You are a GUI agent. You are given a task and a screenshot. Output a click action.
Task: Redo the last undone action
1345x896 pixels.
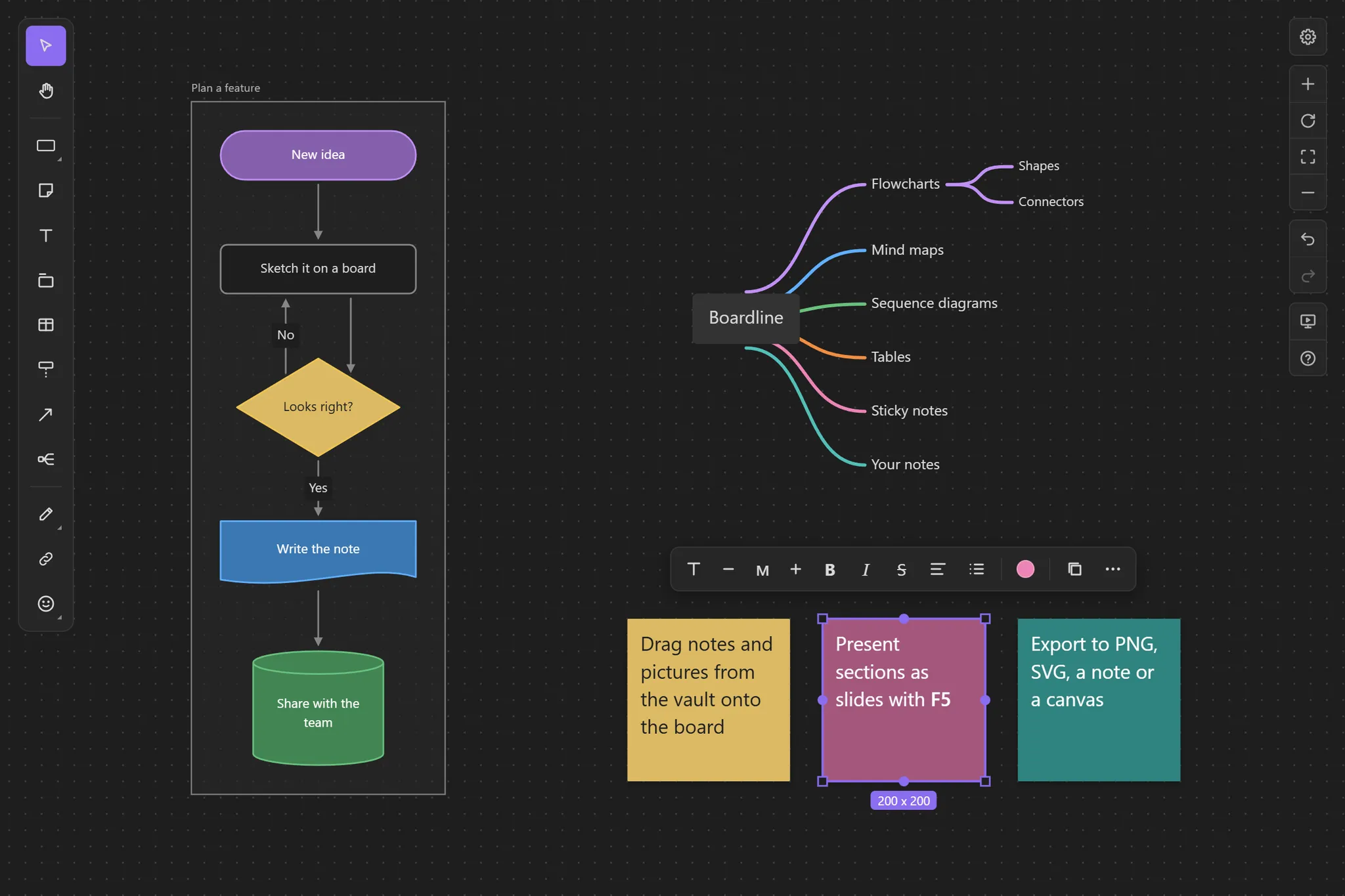click(x=1308, y=276)
